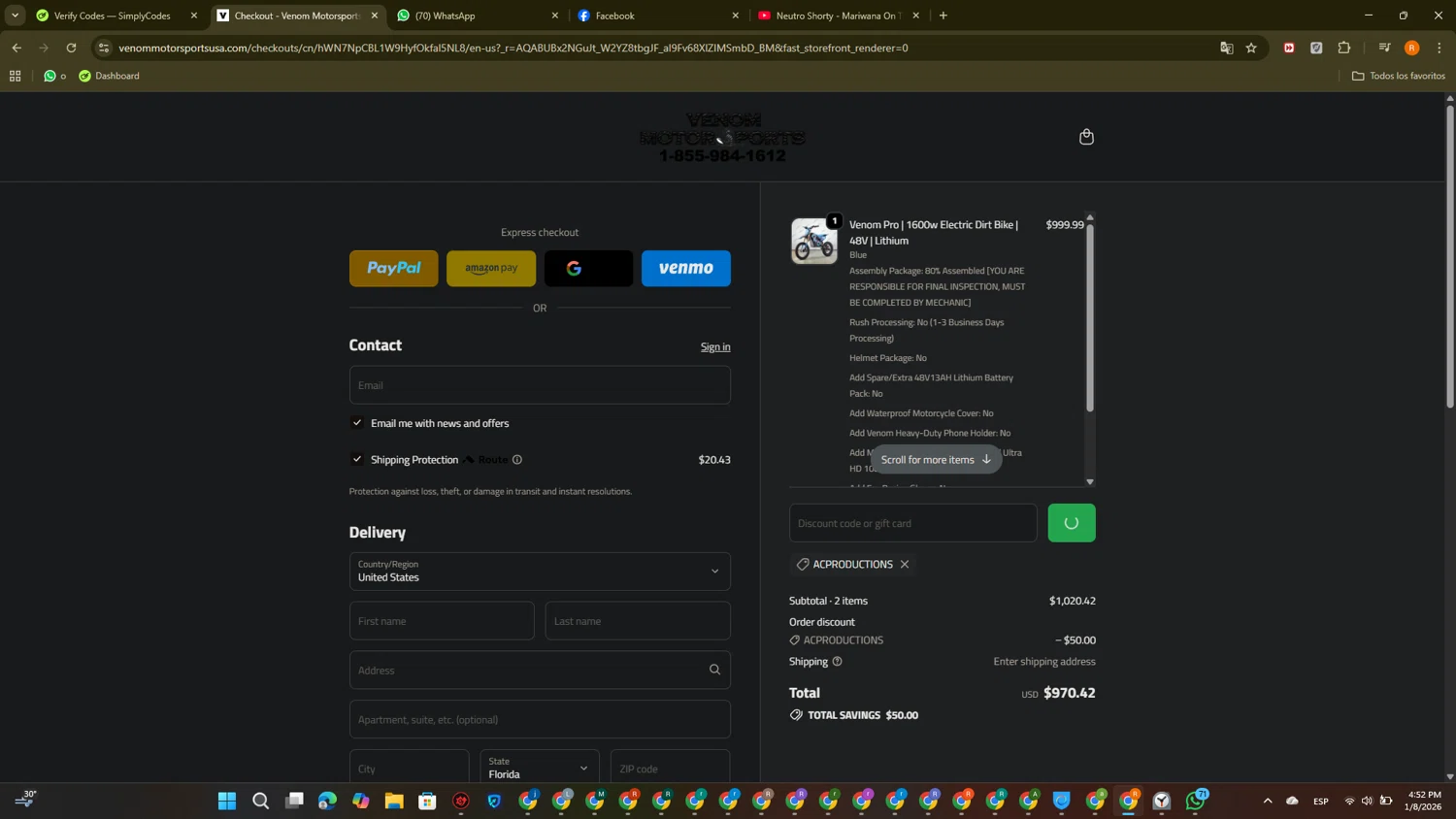Click the Discount code or gift card field
The image size is (1456, 819).
(913, 523)
